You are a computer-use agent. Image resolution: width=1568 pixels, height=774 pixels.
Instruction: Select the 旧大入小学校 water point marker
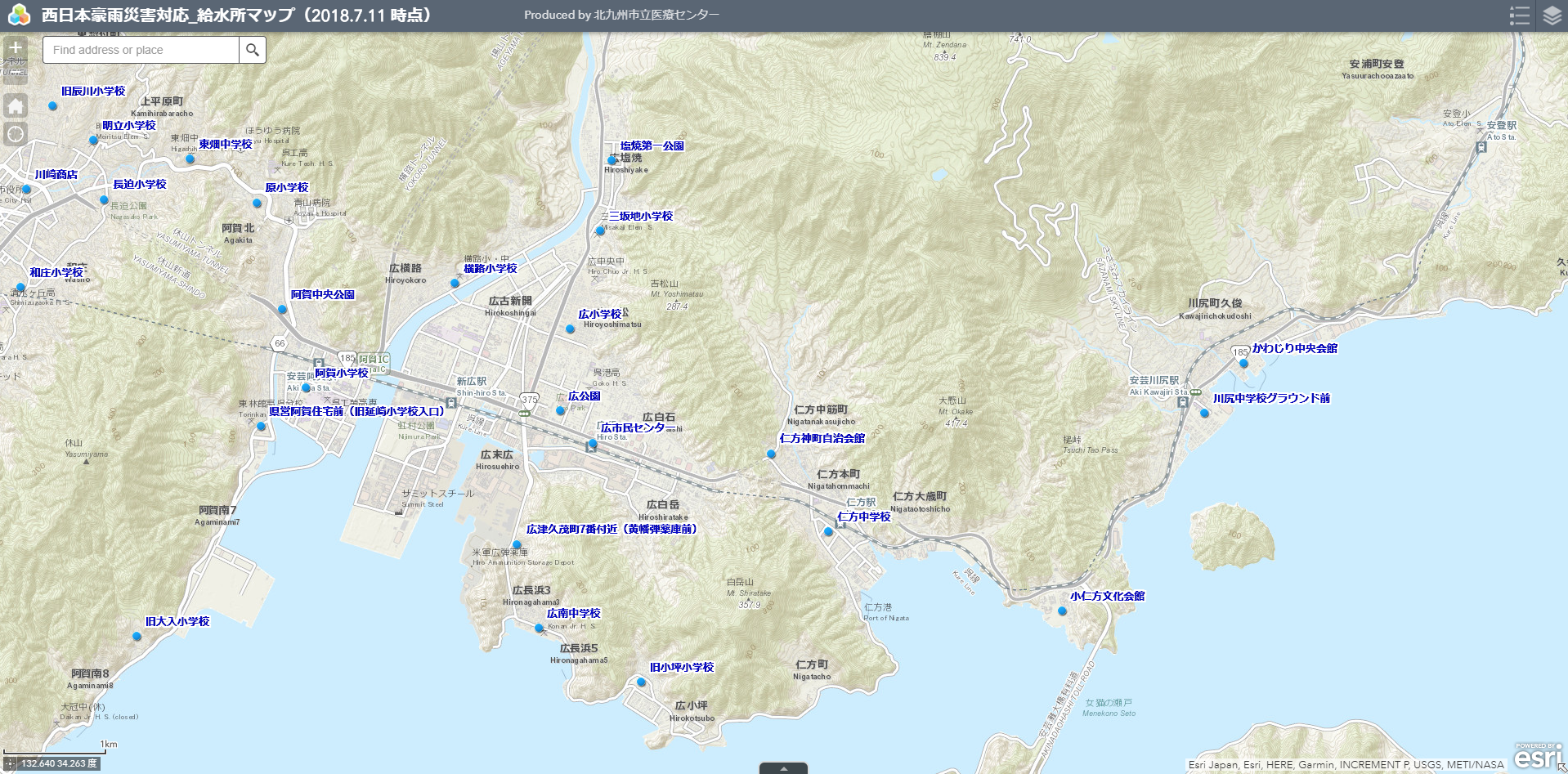click(x=137, y=636)
